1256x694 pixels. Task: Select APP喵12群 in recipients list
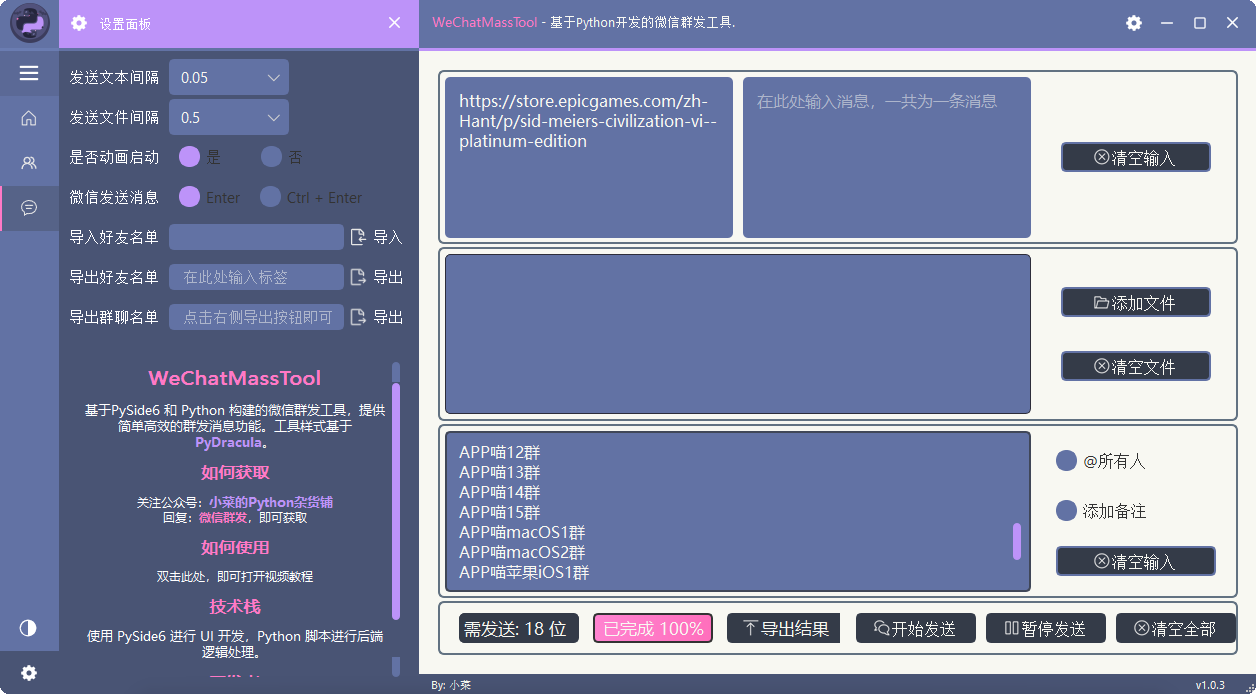(x=500, y=452)
